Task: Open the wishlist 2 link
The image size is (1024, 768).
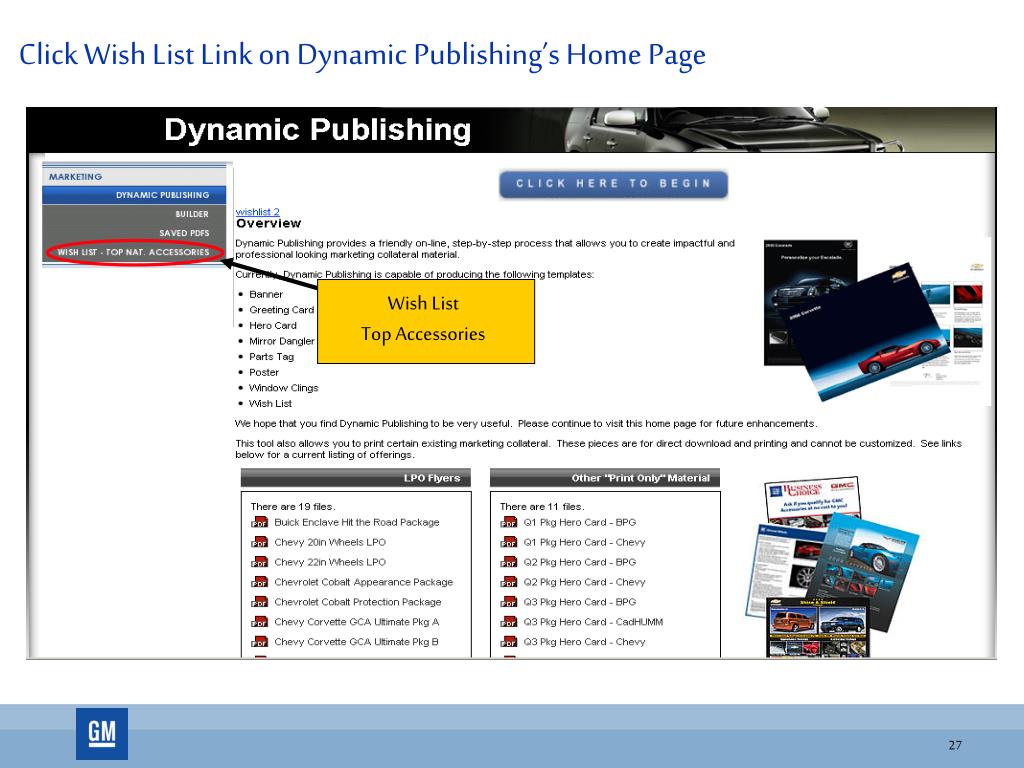Action: click(x=257, y=212)
